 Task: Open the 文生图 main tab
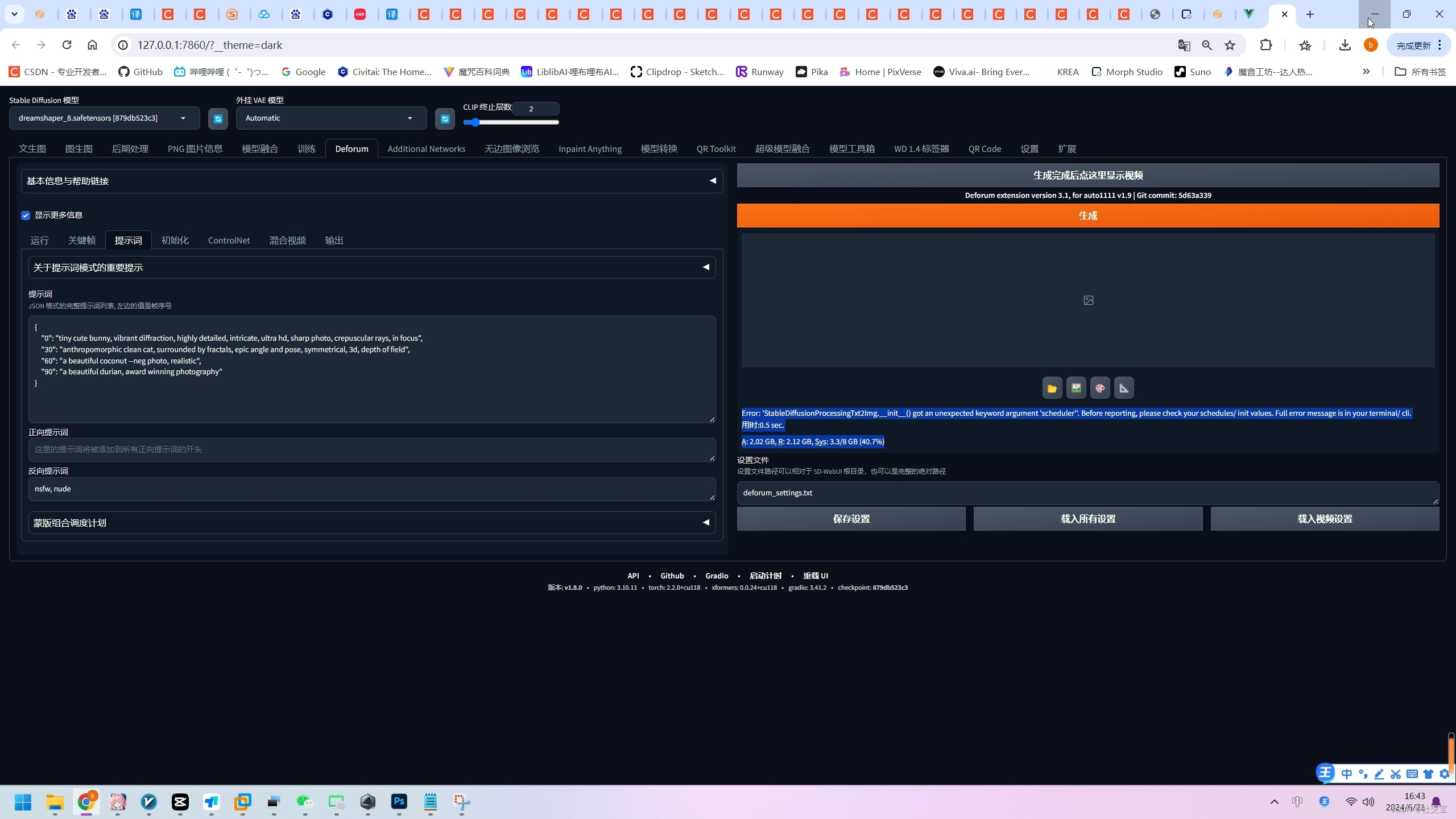32,149
